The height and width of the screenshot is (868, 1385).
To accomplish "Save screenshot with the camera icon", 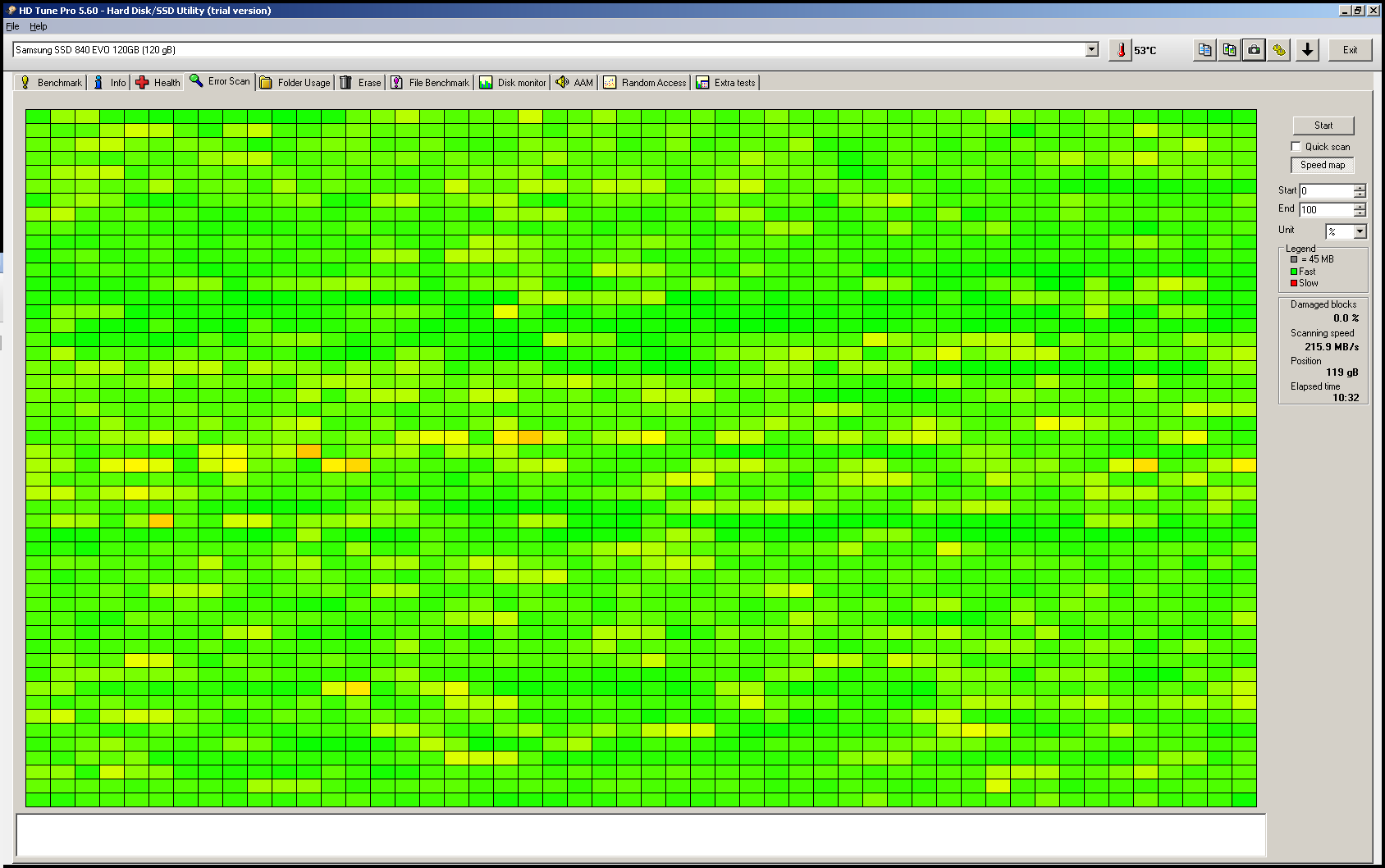I will tap(1254, 50).
